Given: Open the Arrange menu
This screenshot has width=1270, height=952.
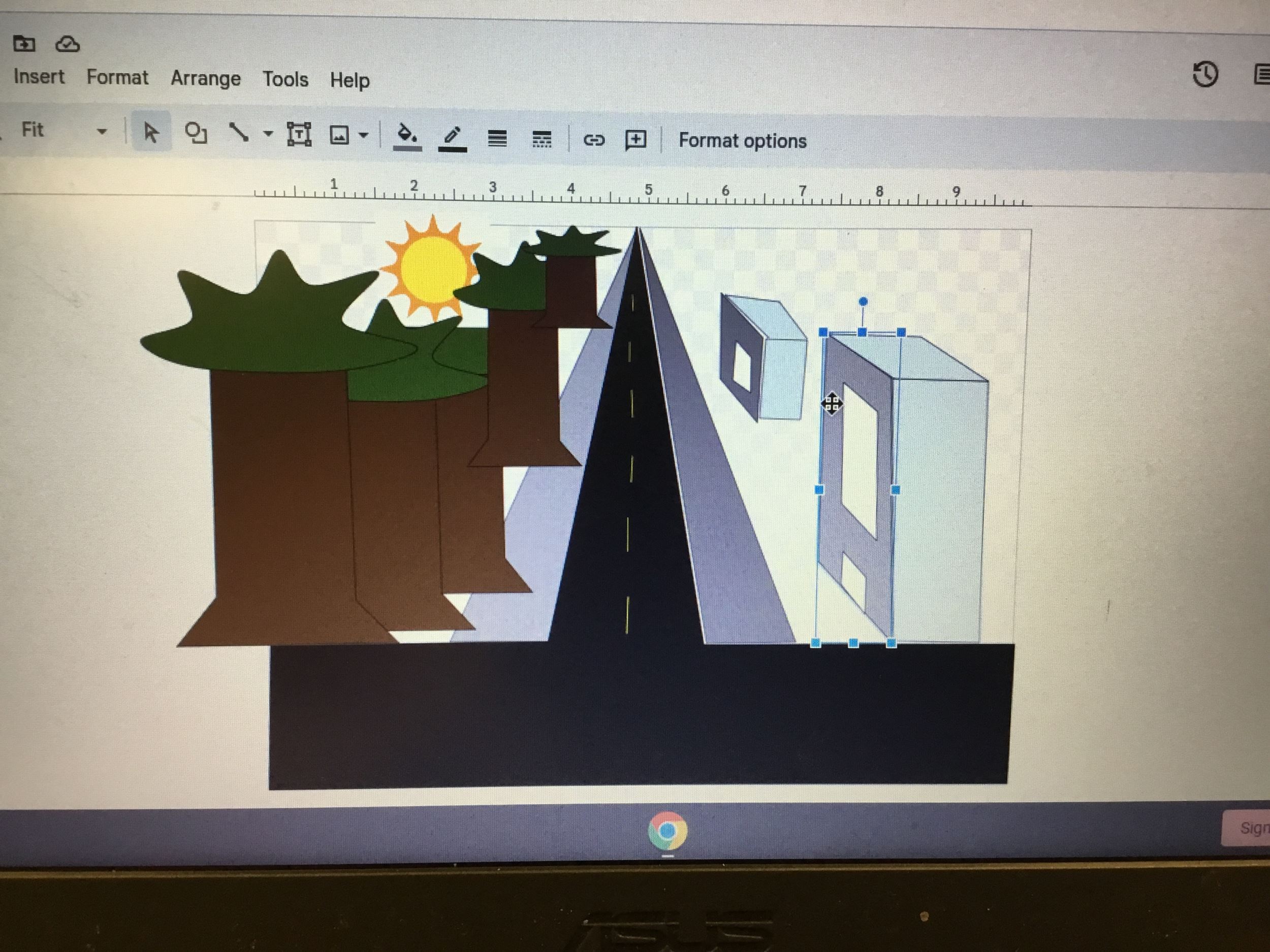Looking at the screenshot, I should coord(206,78).
